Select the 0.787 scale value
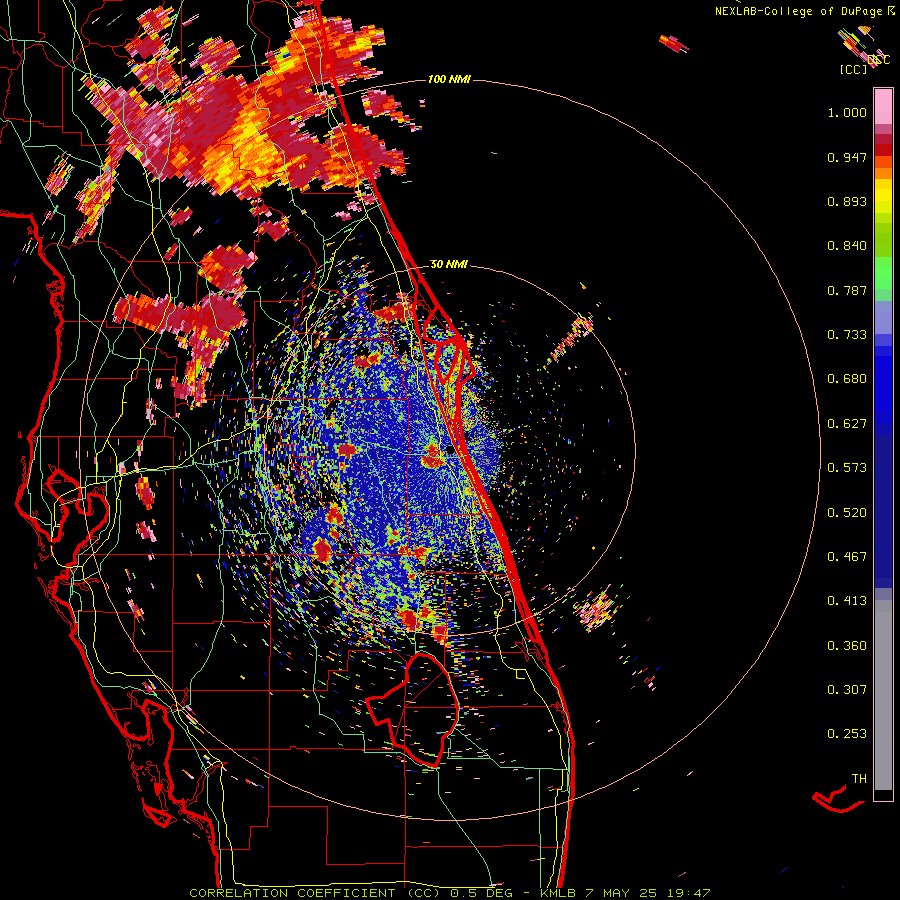Viewport: 900px width, 900px height. click(x=847, y=290)
